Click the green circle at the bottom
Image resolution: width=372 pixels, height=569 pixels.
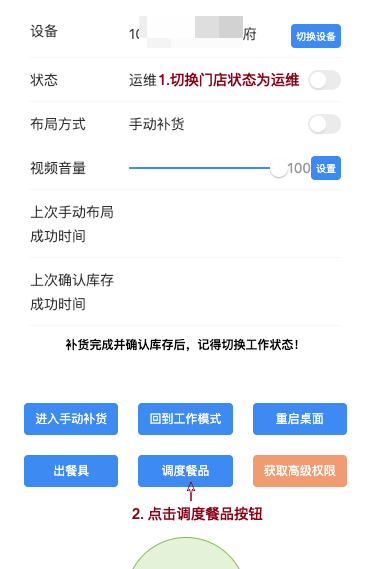(185, 553)
